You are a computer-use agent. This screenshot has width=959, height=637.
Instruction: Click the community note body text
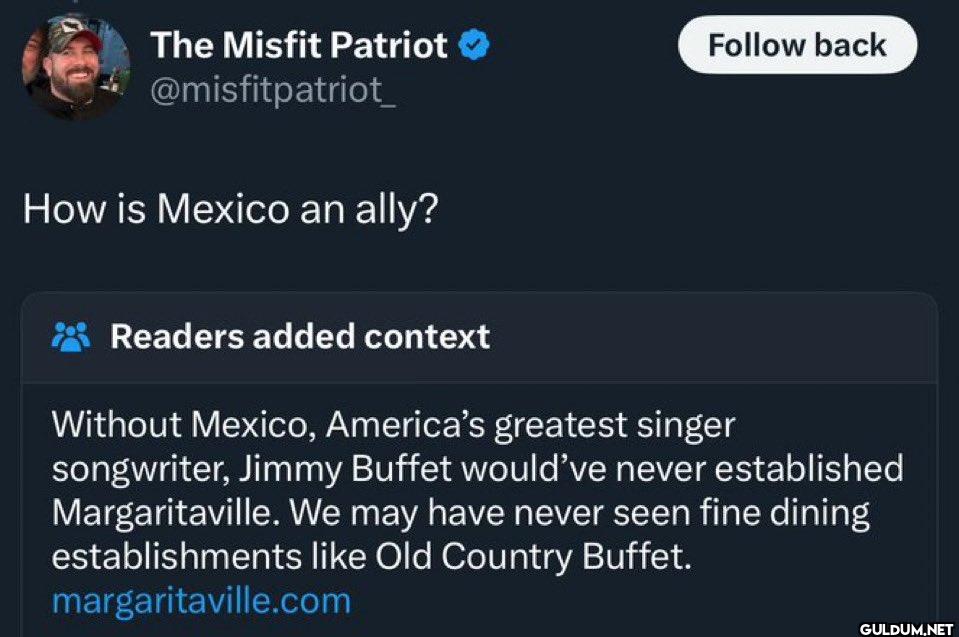(477, 491)
